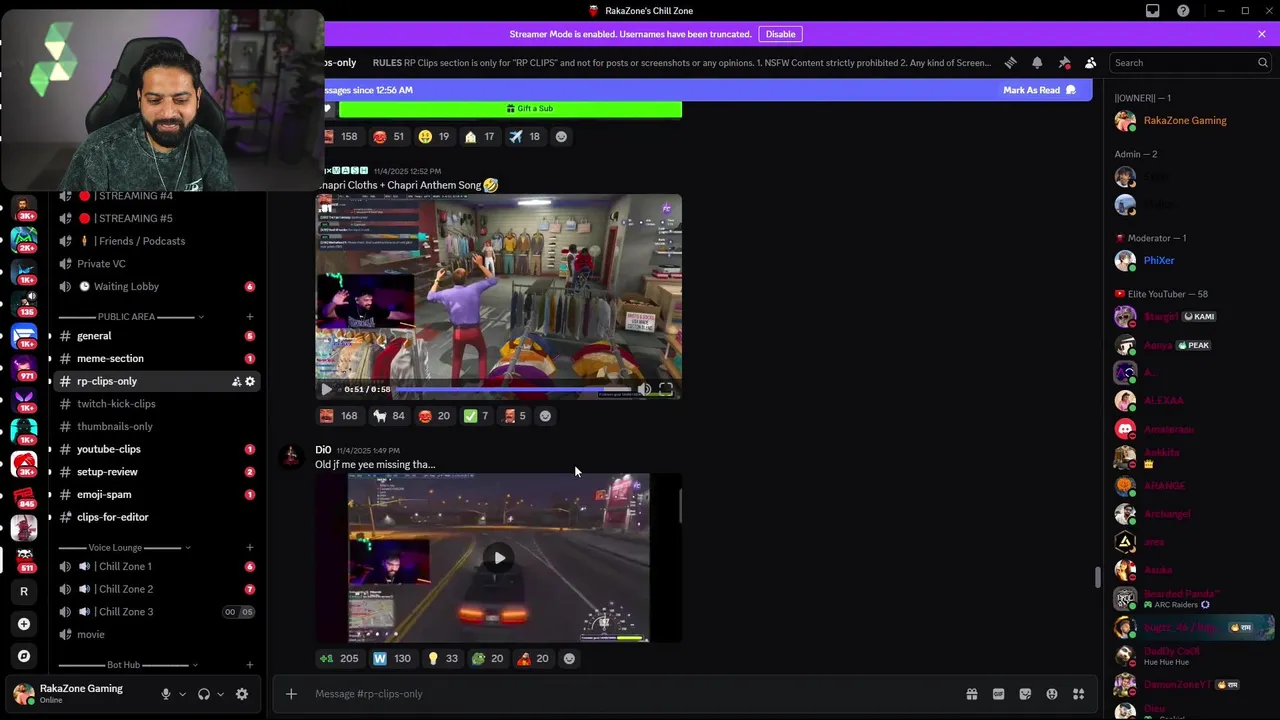The height and width of the screenshot is (720, 1280).
Task: Edit rp-clips-only channel settings gear
Action: [250, 381]
